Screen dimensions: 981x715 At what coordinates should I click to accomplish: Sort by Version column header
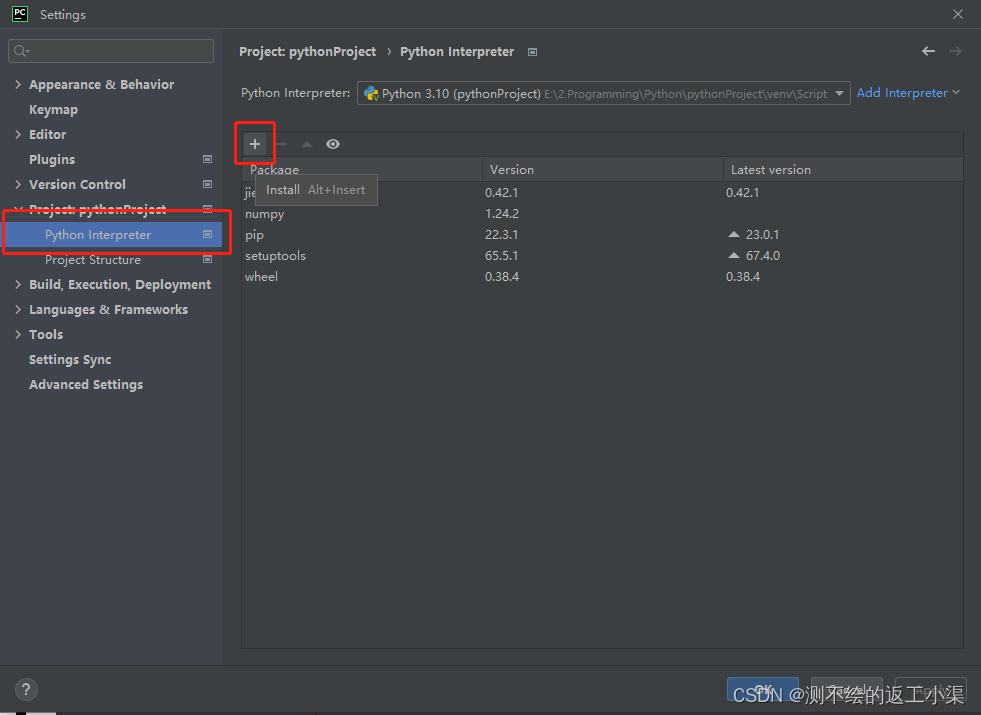coord(602,170)
